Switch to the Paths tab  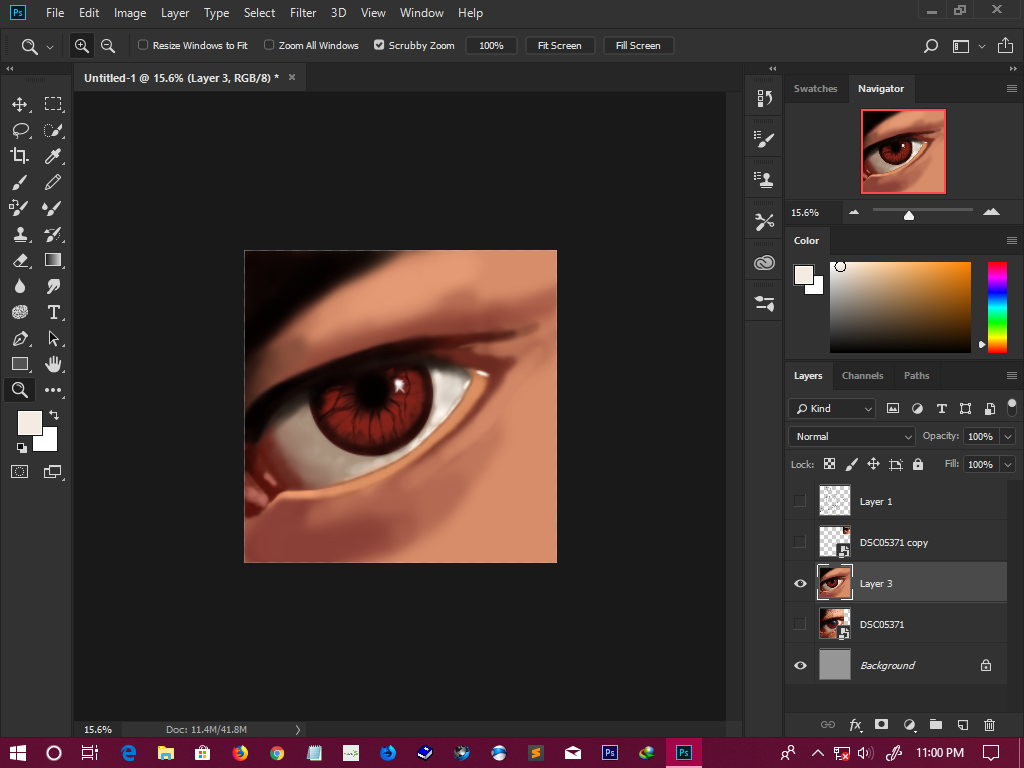[916, 376]
